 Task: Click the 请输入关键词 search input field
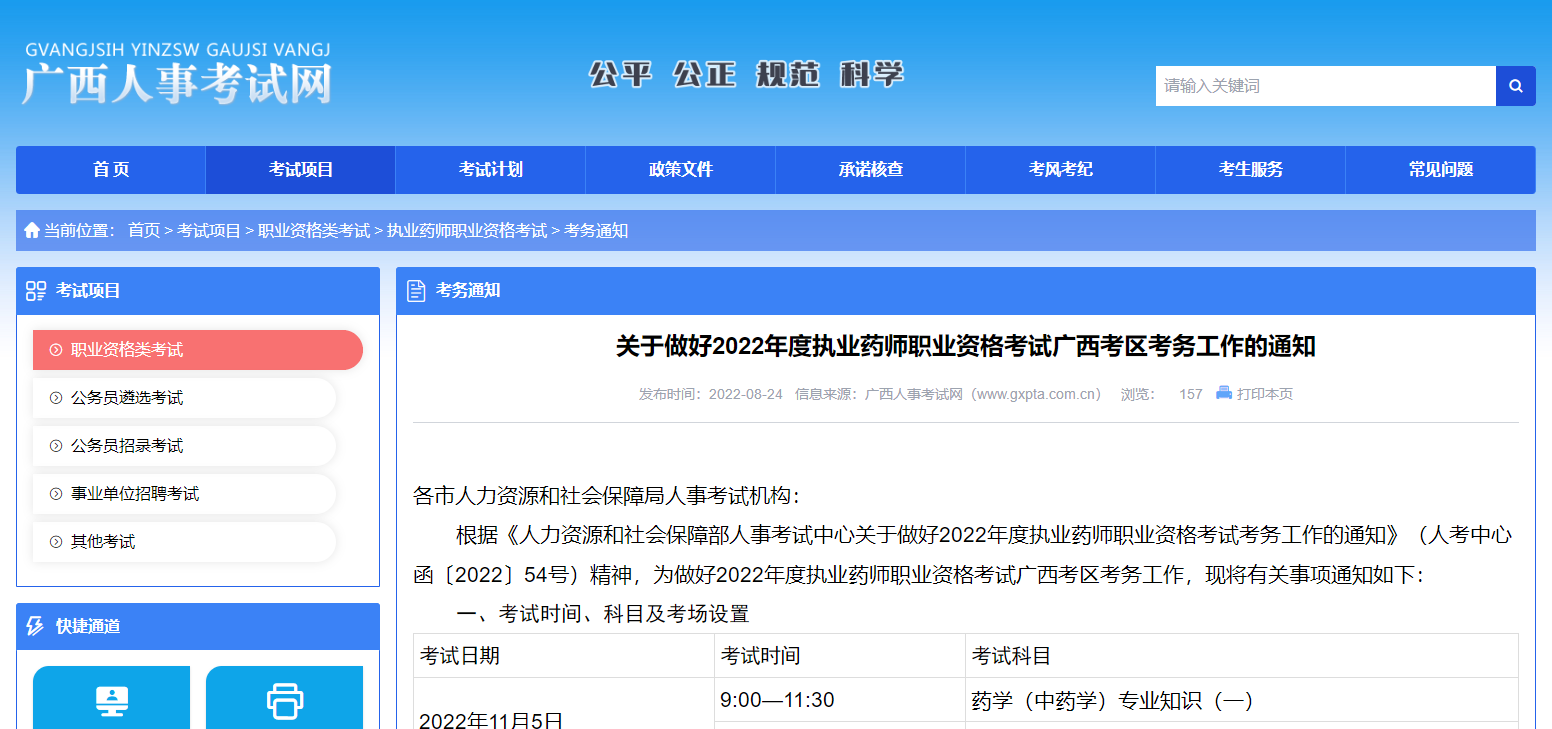click(1325, 86)
